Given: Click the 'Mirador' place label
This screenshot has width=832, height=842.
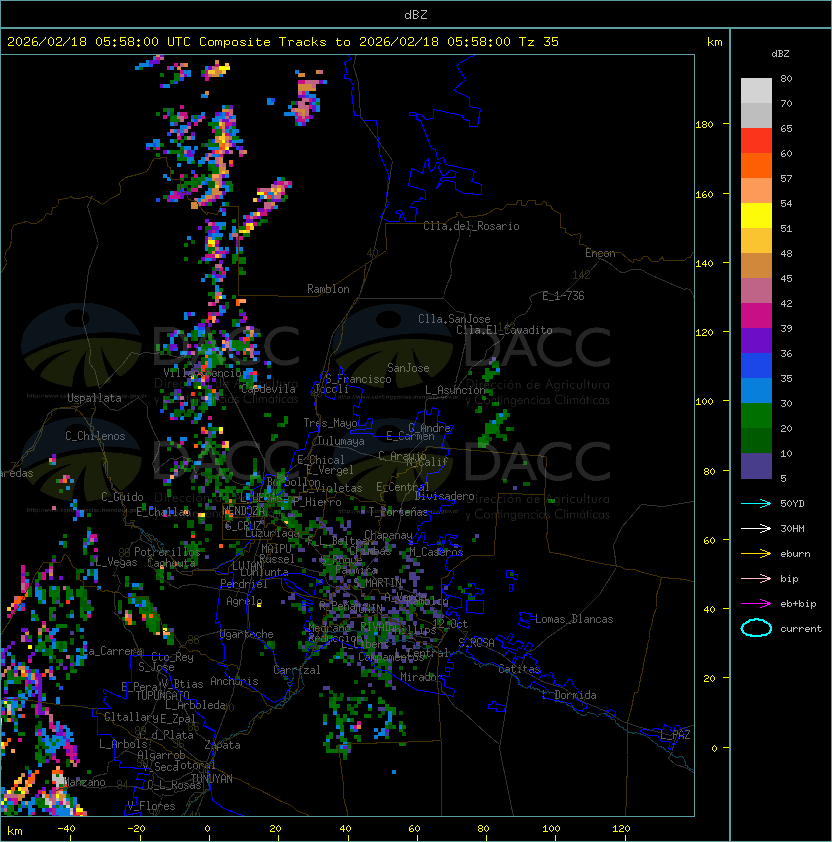Looking at the screenshot, I should click(x=421, y=677).
